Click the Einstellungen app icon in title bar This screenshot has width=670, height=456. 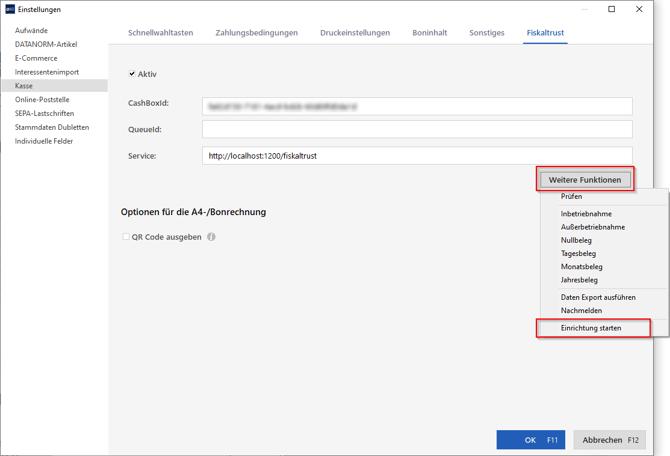pyautogui.click(x=10, y=9)
